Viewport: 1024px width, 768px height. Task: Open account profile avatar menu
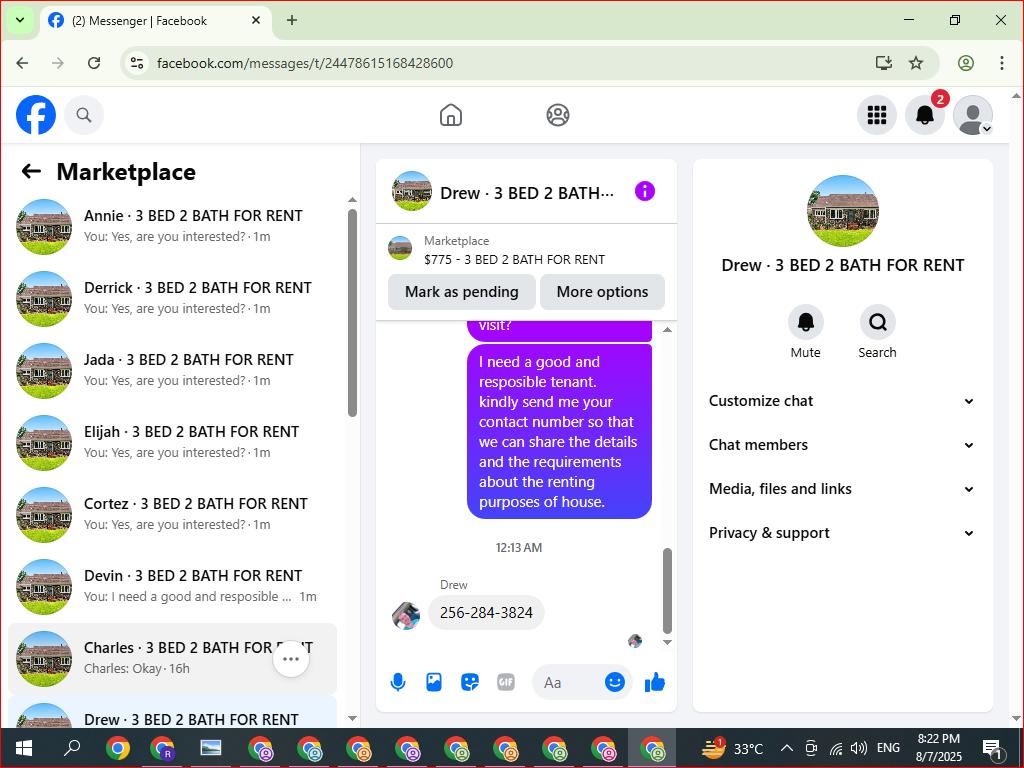[973, 115]
